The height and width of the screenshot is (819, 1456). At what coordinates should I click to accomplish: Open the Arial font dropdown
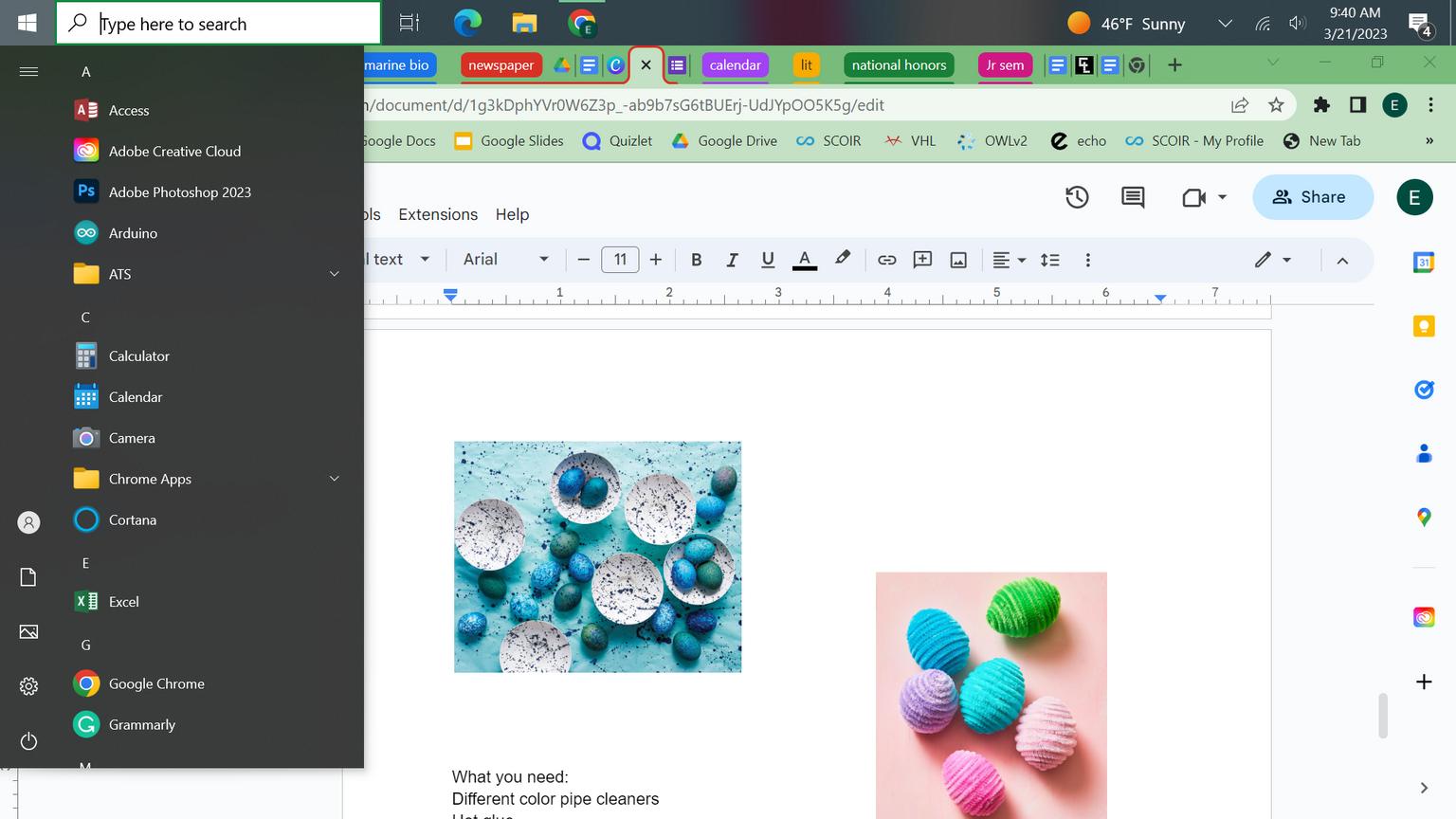tap(505, 260)
